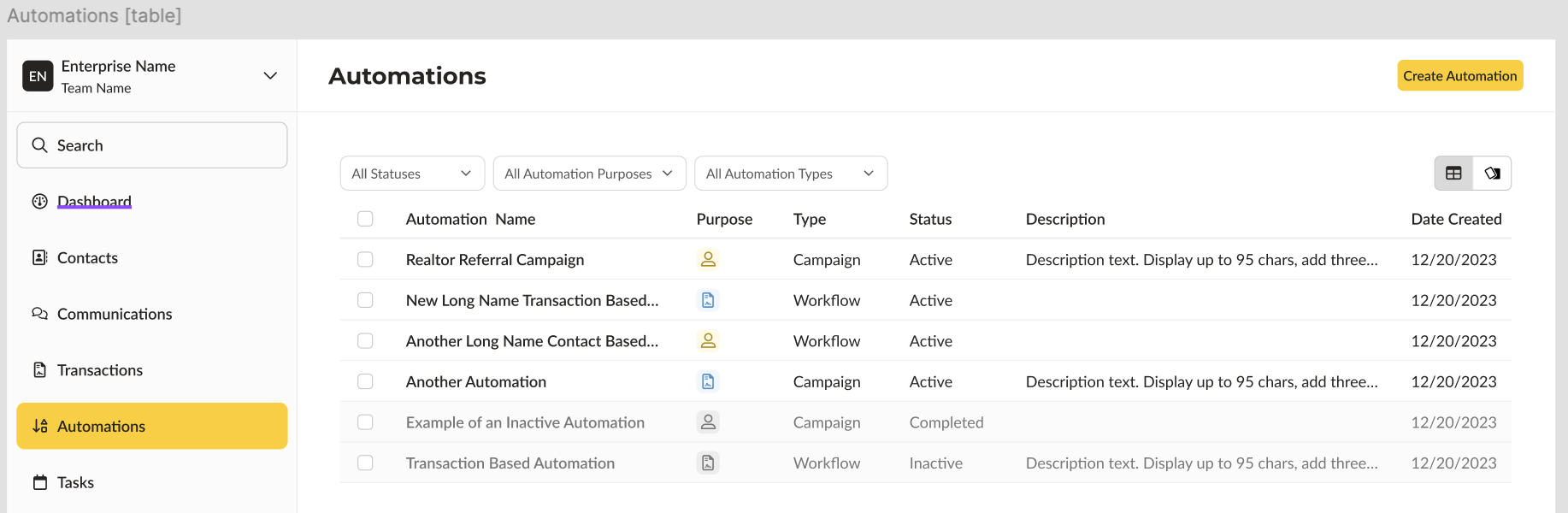
Task: Check the Example of an Inactive Automation checkbox
Action: (x=365, y=422)
